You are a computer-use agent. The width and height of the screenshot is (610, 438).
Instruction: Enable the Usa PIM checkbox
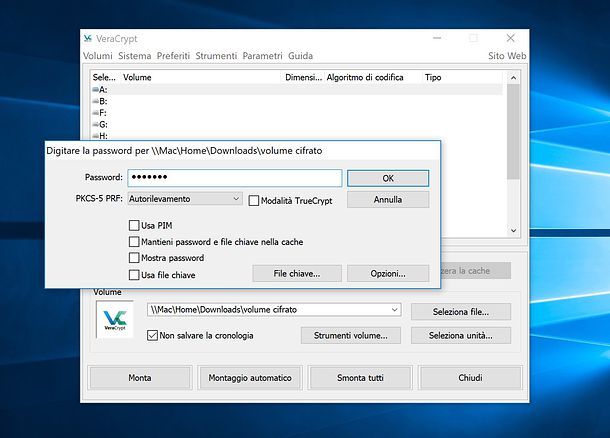[x=134, y=225]
